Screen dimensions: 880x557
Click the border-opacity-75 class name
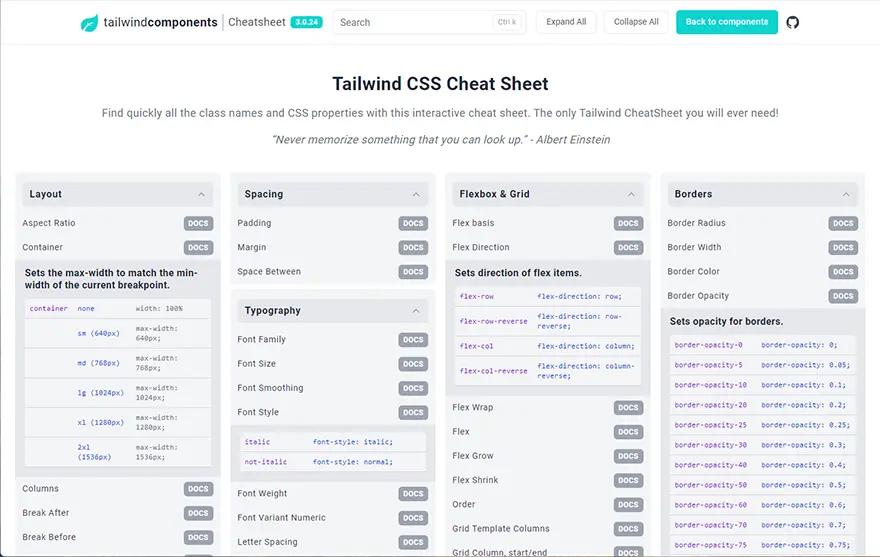click(x=711, y=545)
